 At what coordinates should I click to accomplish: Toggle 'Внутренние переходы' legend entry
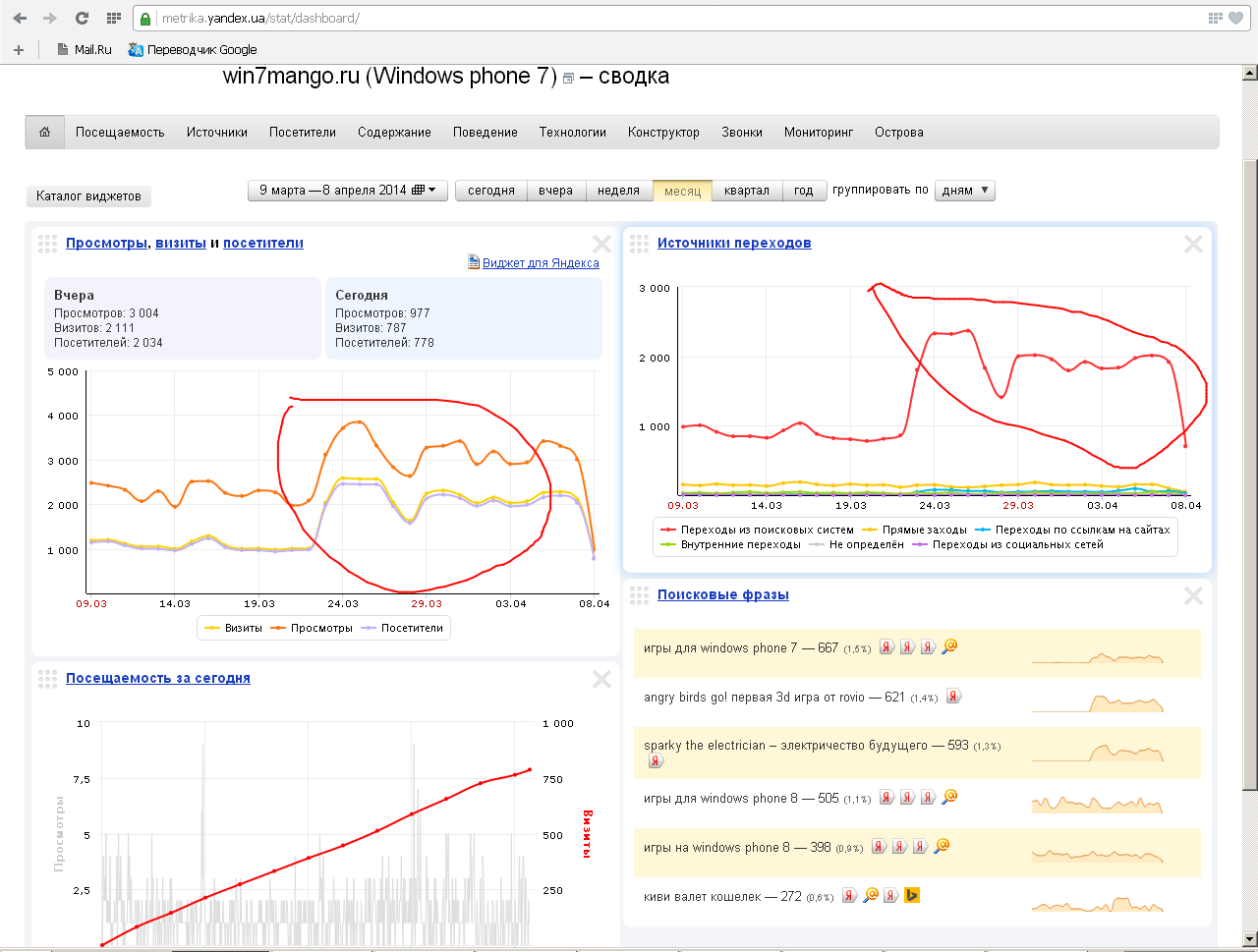point(730,544)
